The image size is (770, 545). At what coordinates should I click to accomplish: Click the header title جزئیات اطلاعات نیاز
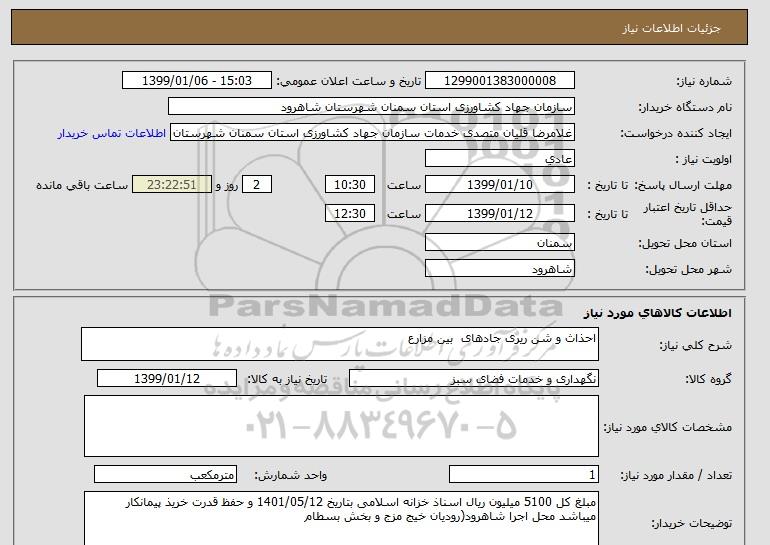coord(671,28)
